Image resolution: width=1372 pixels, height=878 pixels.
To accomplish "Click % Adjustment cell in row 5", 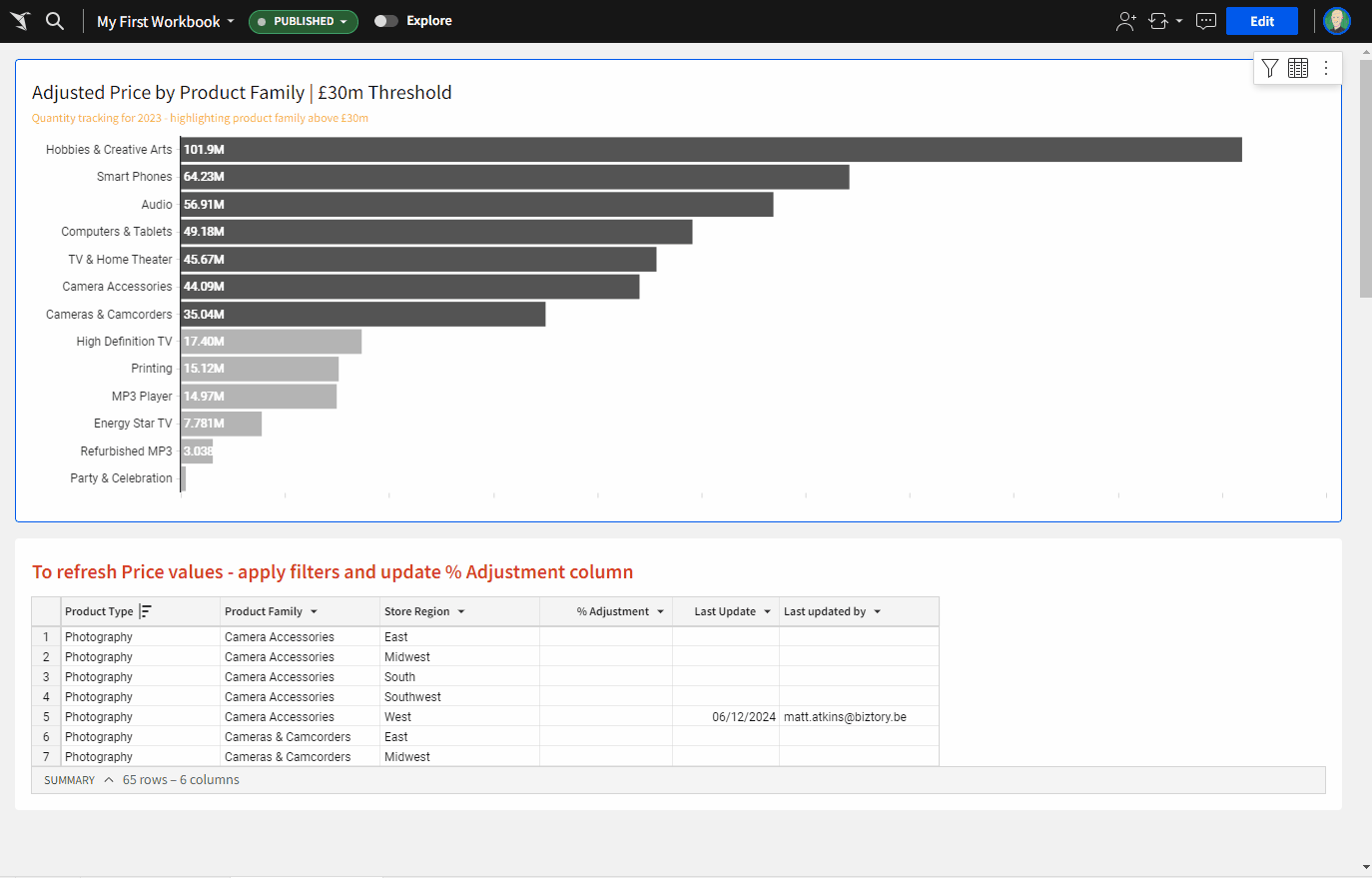I will [606, 717].
